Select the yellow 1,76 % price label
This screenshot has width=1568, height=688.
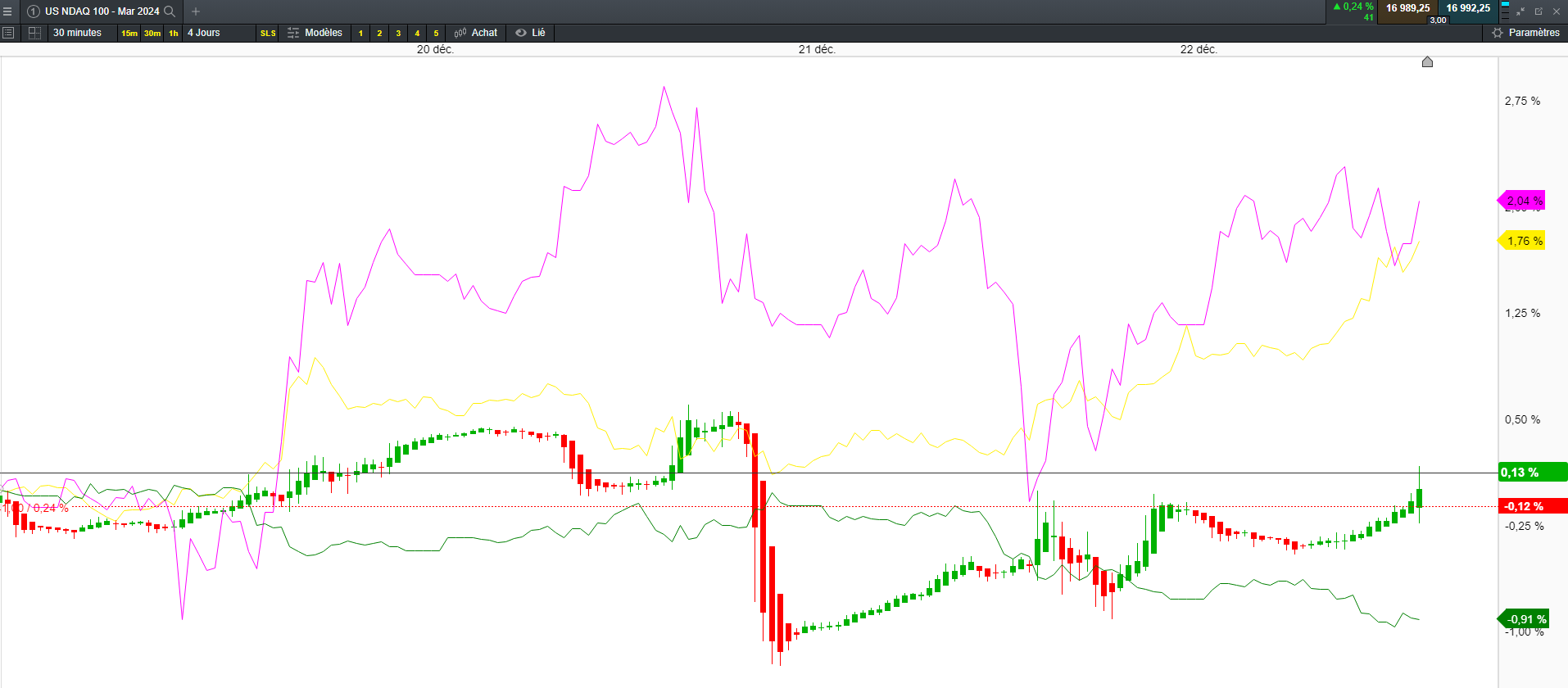pyautogui.click(x=1522, y=241)
